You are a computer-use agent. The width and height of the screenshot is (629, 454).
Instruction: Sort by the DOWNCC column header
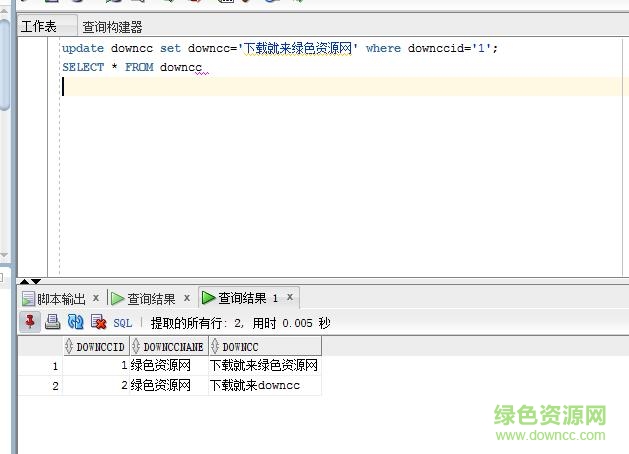point(265,347)
